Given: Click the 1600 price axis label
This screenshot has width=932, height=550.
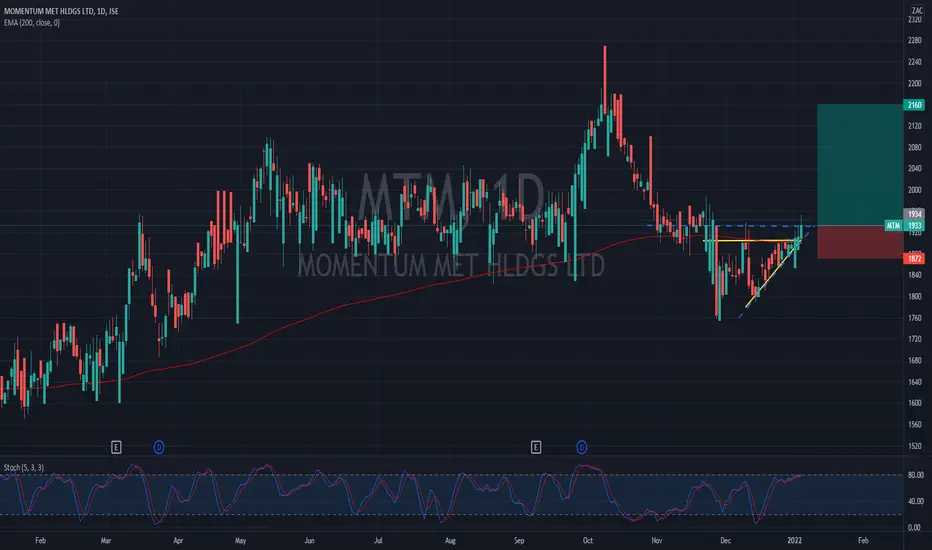Looking at the screenshot, I should coord(914,403).
